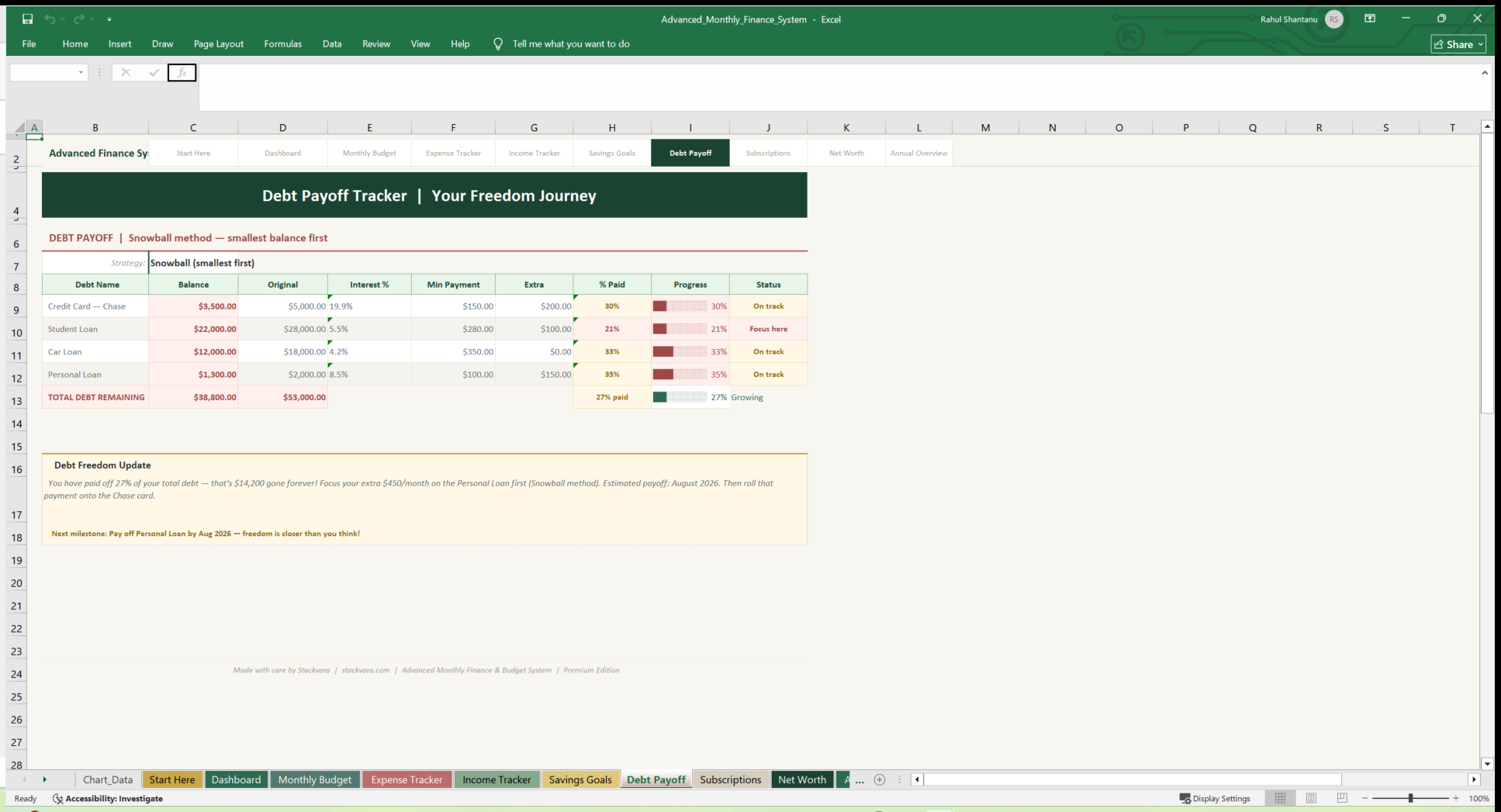This screenshot has height=812, width=1501.
Task: Switch to the Savings Goals sheet tab
Action: click(x=580, y=779)
